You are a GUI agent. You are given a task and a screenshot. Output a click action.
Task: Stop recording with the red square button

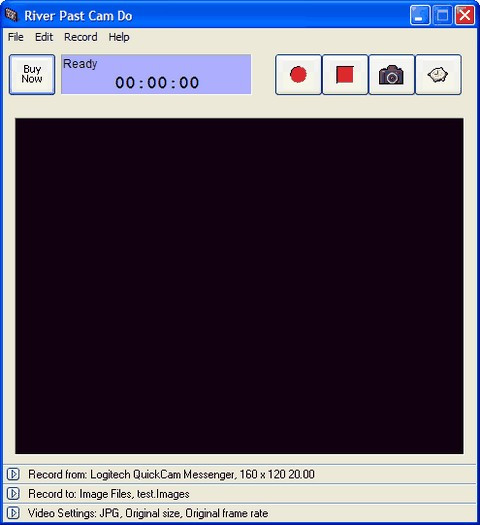345,75
